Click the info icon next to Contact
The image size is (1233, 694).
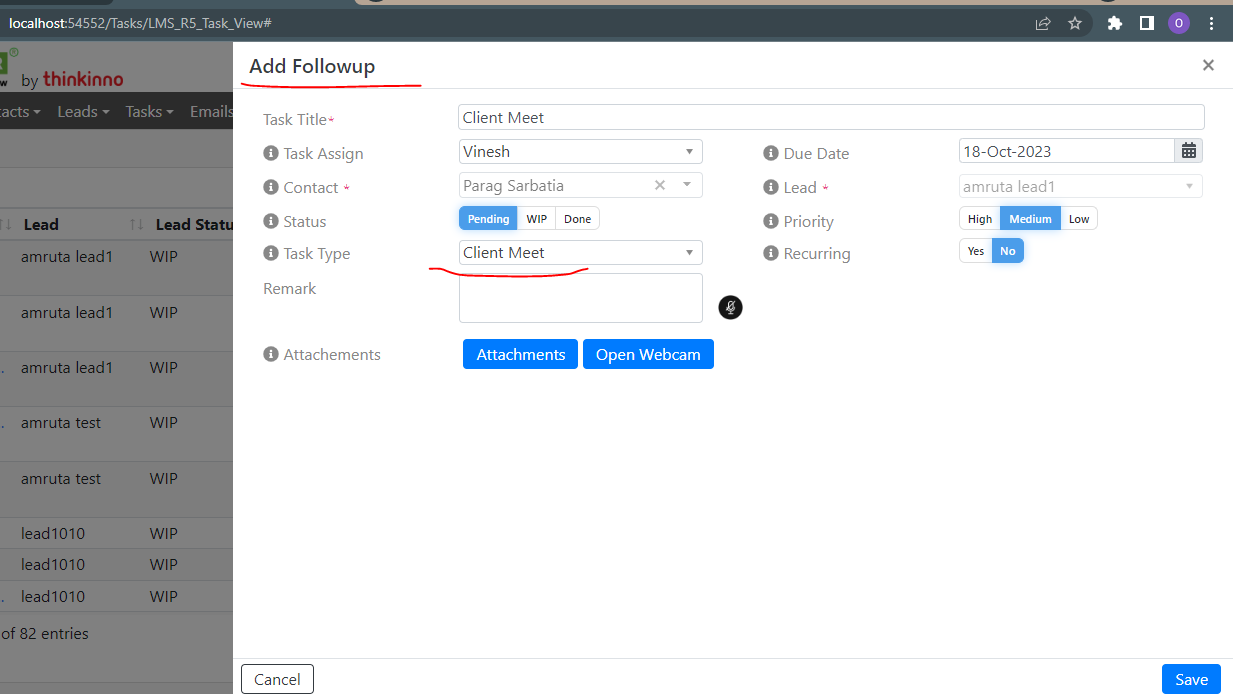(270, 187)
